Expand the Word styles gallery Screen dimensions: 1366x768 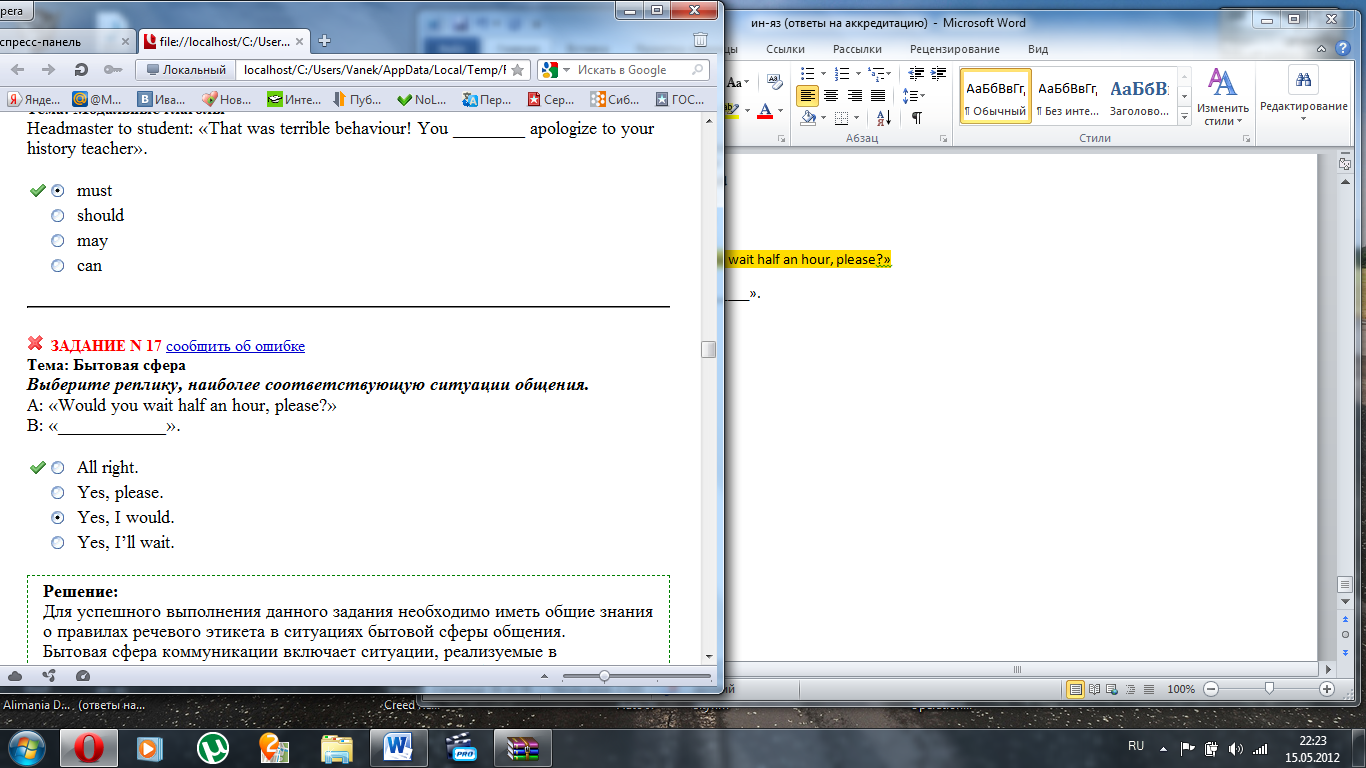(x=1185, y=117)
